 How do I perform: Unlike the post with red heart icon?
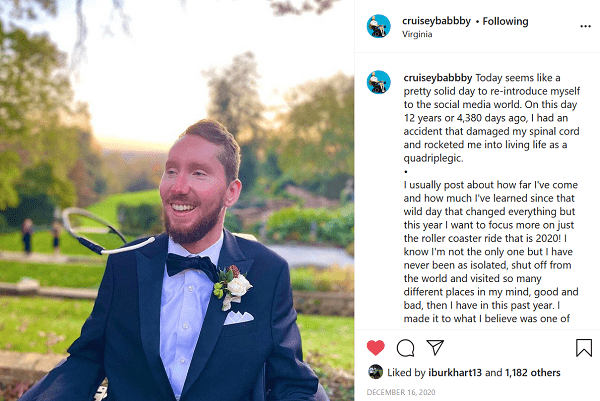(375, 347)
